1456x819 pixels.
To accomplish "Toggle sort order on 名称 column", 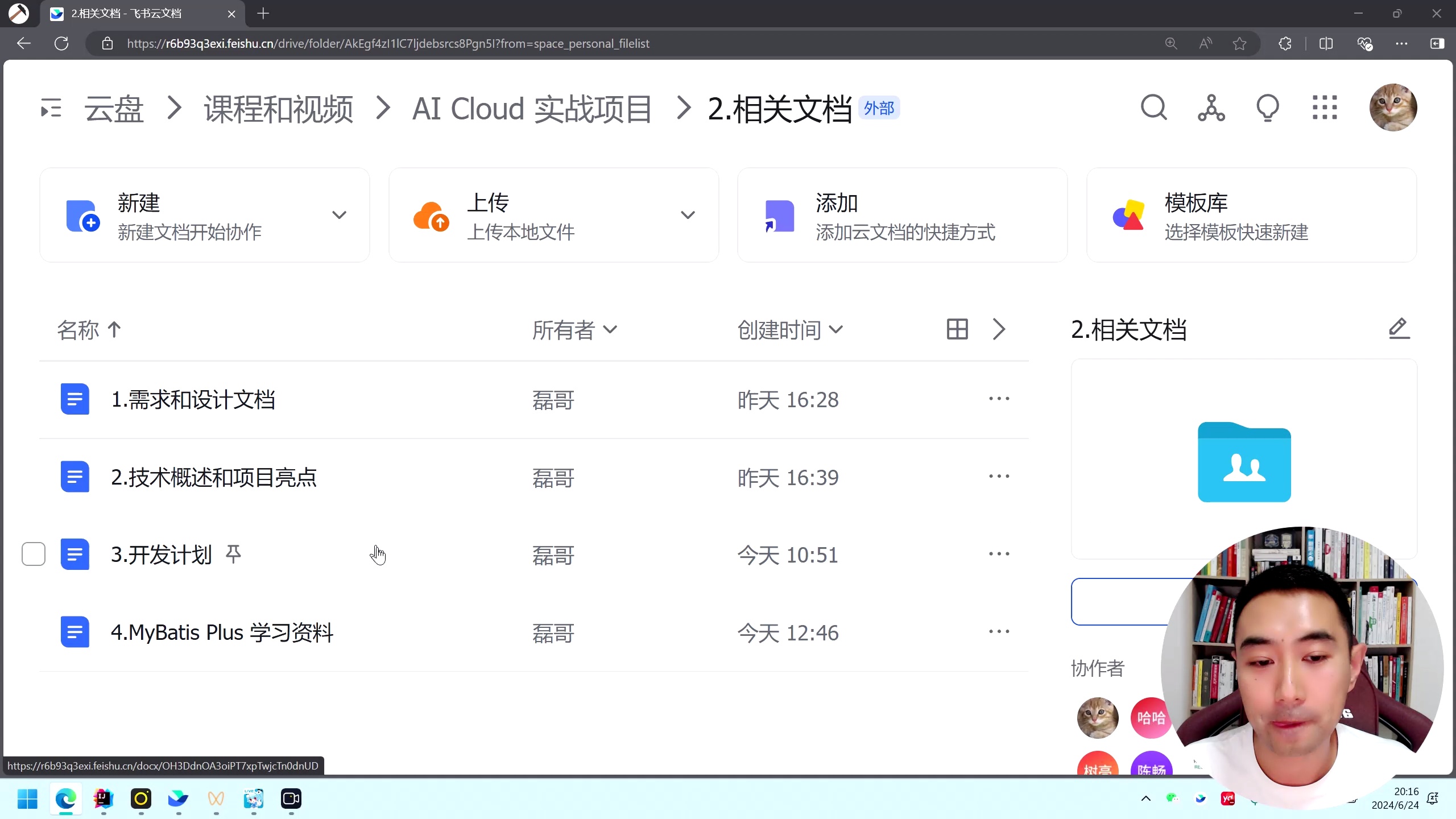I will point(88,330).
